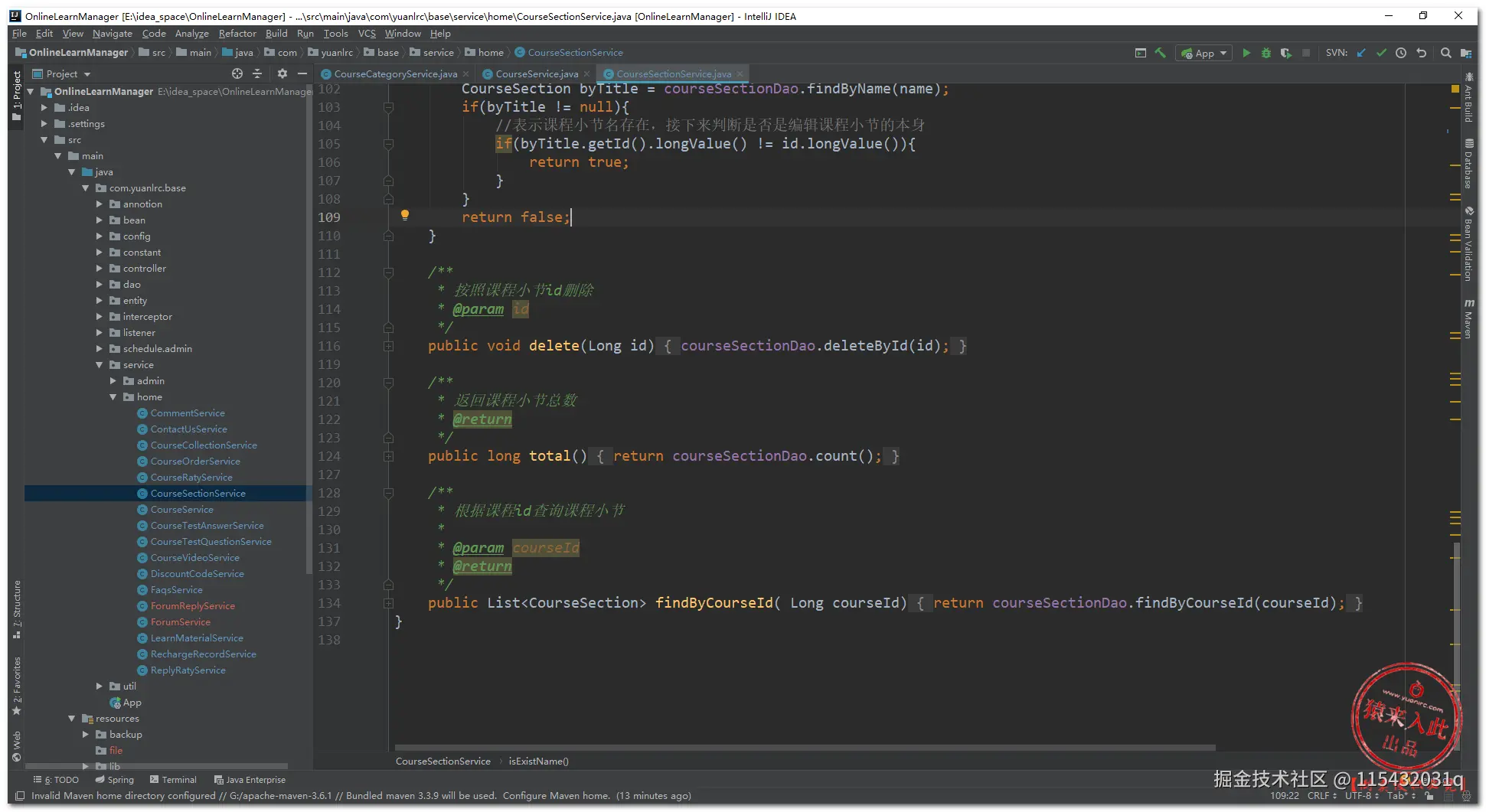Expand the controller folder in the tree

(100, 269)
